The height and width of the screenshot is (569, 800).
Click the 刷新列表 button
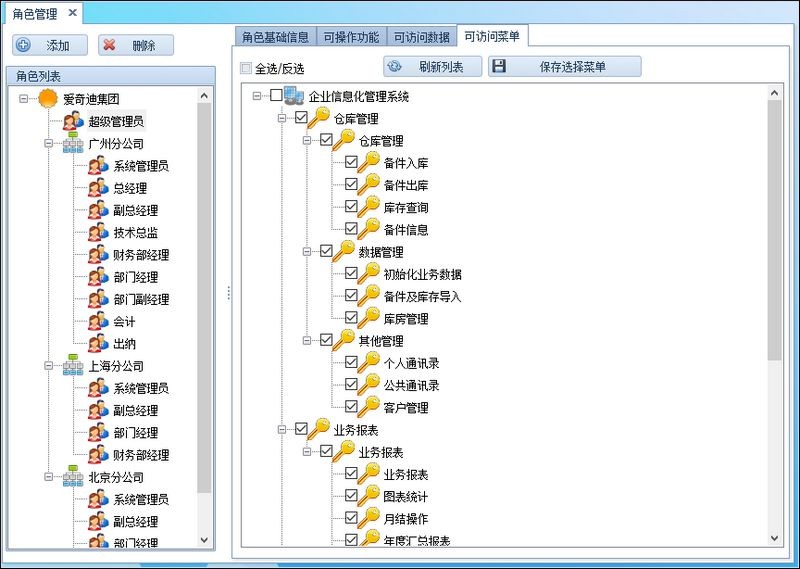click(433, 66)
